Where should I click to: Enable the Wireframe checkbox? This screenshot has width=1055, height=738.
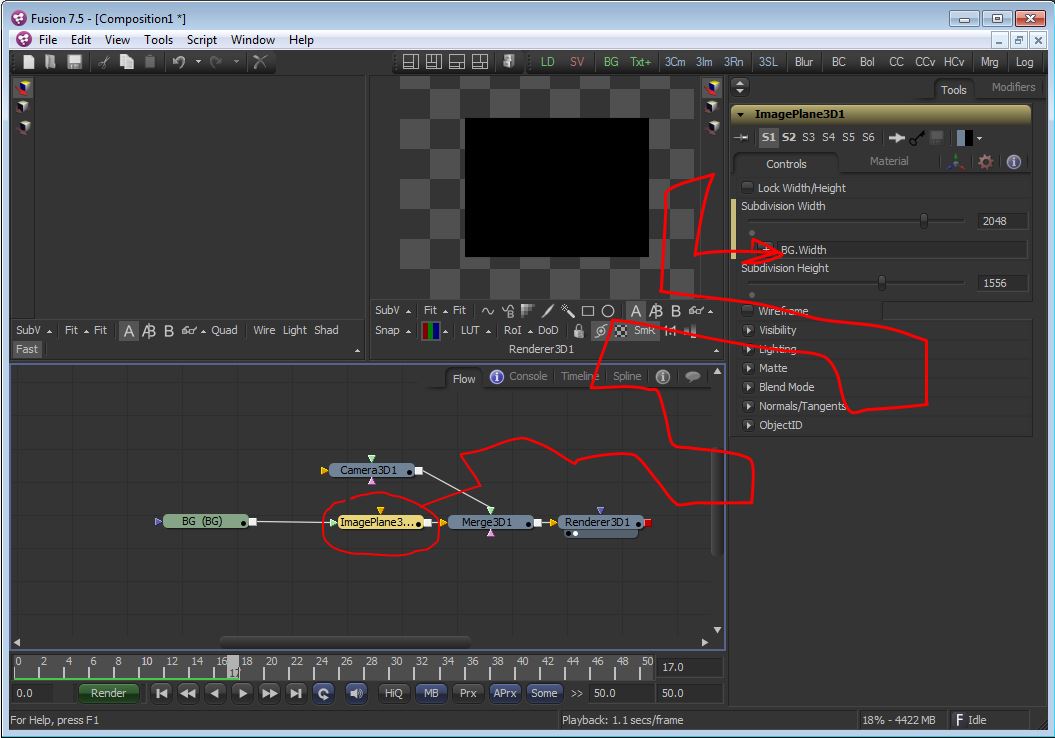tap(747, 310)
